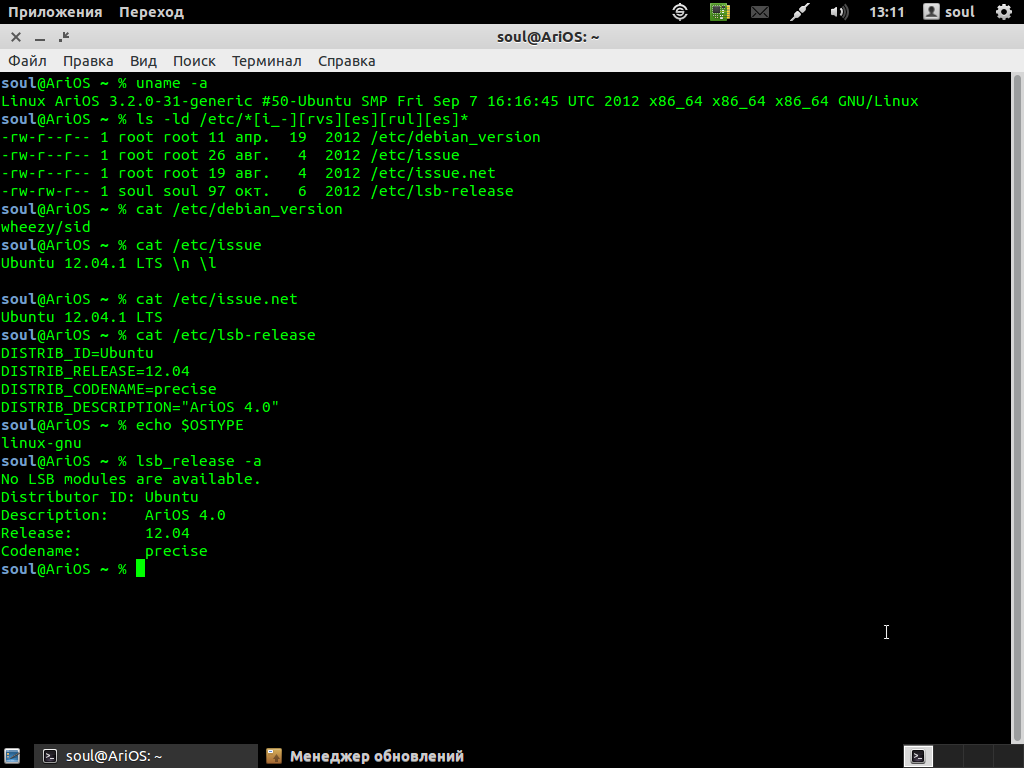
Task: Click the 'uname -a' command text
Action: pos(171,83)
